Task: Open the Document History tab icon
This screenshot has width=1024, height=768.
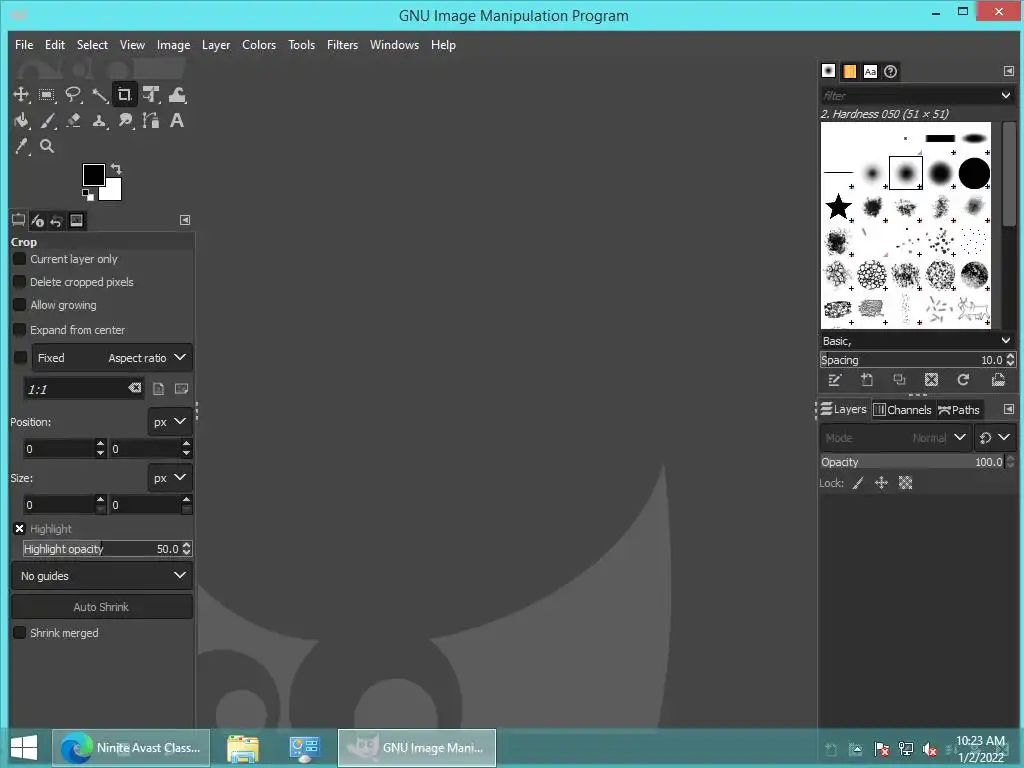Action: tap(891, 71)
